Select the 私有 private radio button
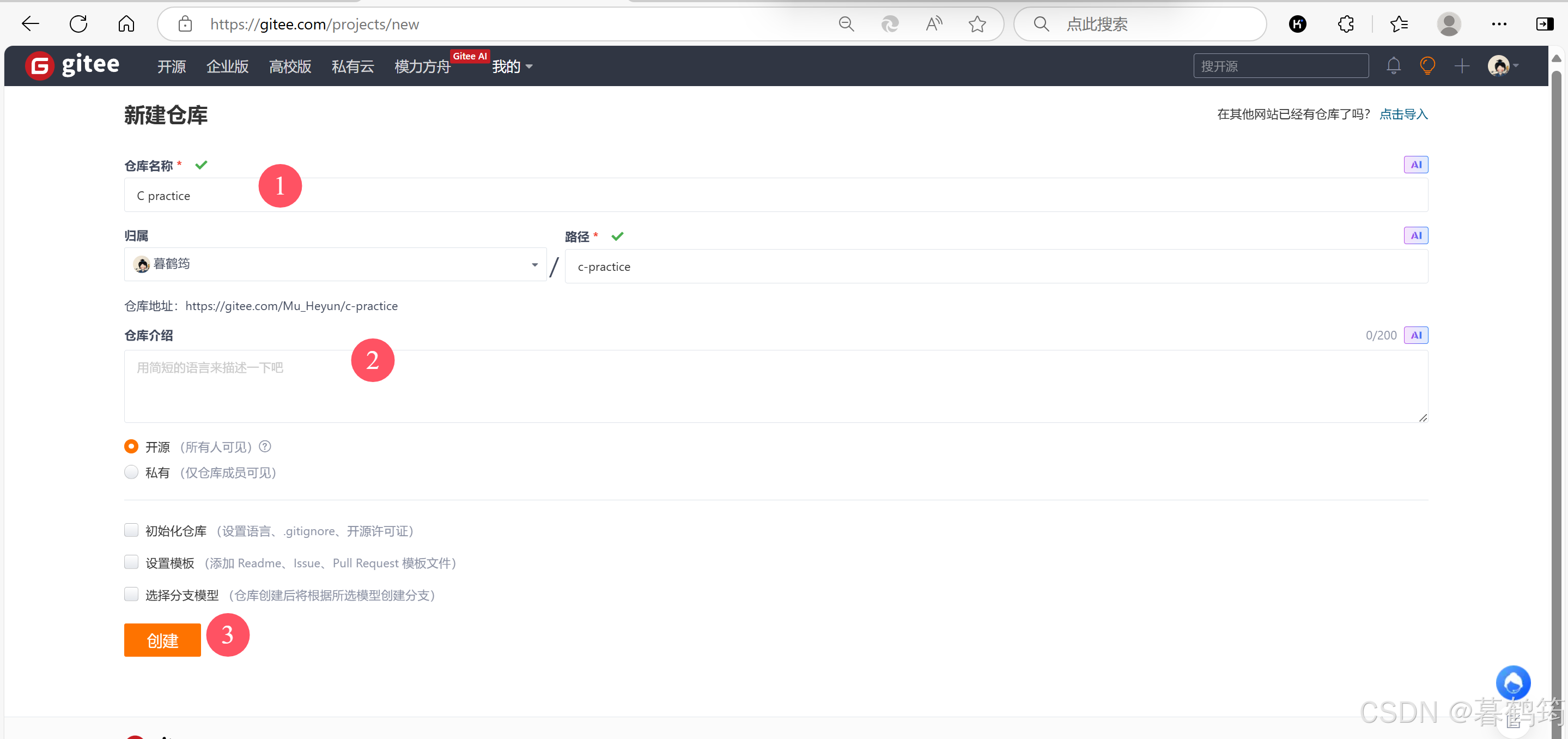The height and width of the screenshot is (739, 1568). point(131,473)
